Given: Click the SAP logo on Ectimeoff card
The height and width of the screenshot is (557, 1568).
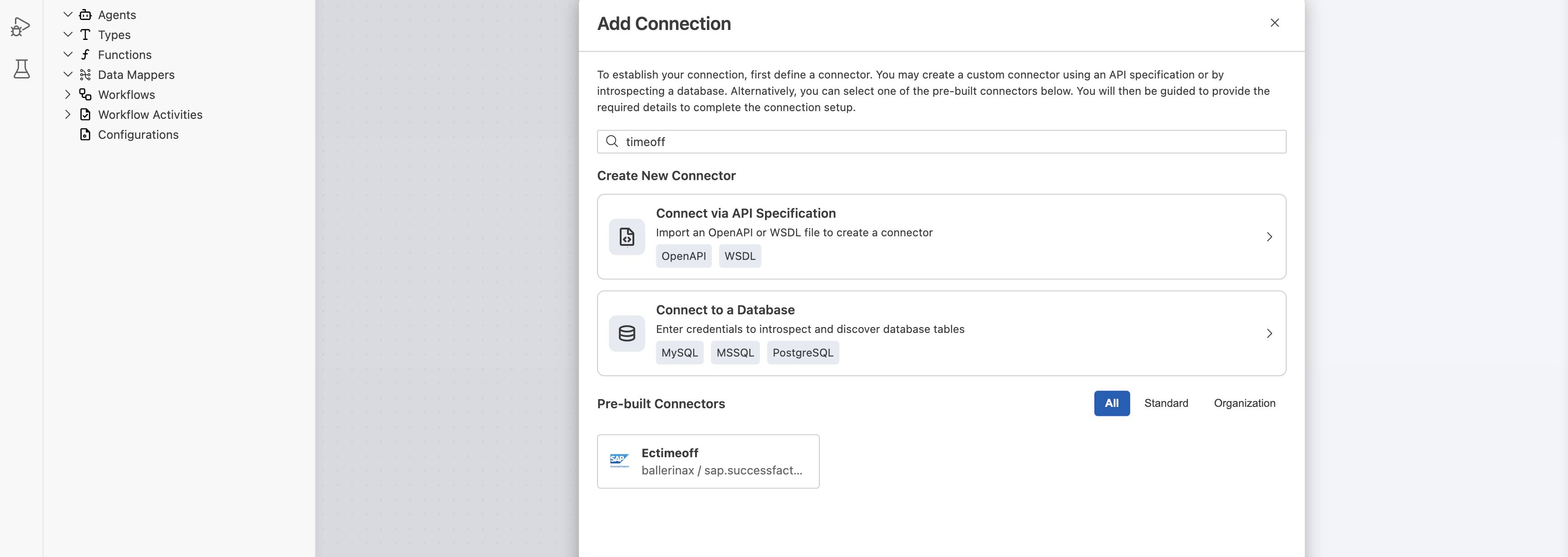Looking at the screenshot, I should (620, 461).
